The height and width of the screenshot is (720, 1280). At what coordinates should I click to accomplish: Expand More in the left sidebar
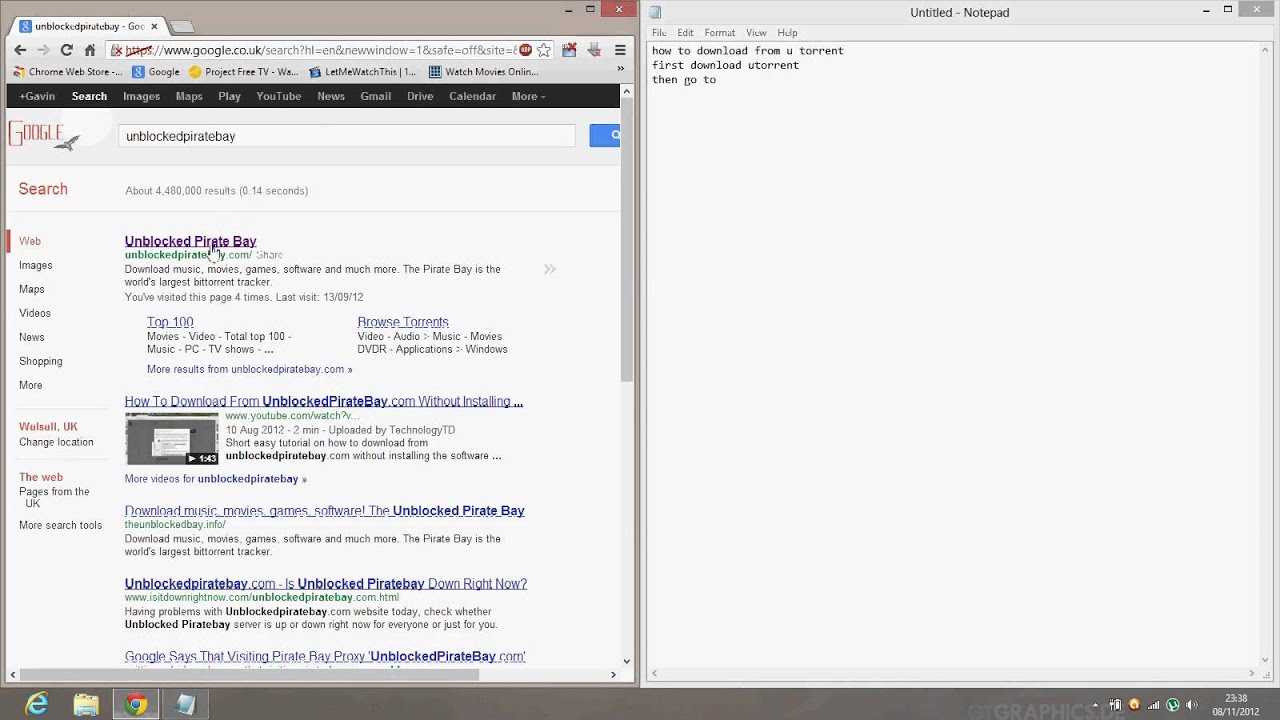[30, 385]
